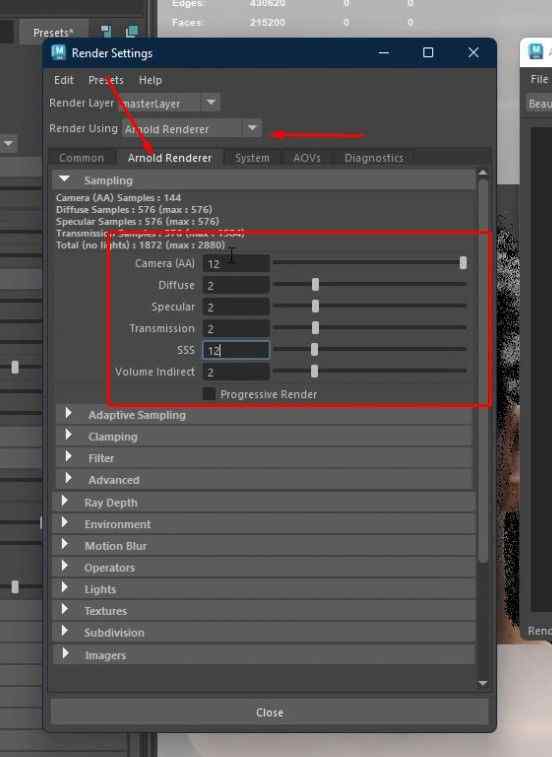The image size is (552, 757).
Task: Enable the Progressive Render checkbox
Action: (x=209, y=394)
